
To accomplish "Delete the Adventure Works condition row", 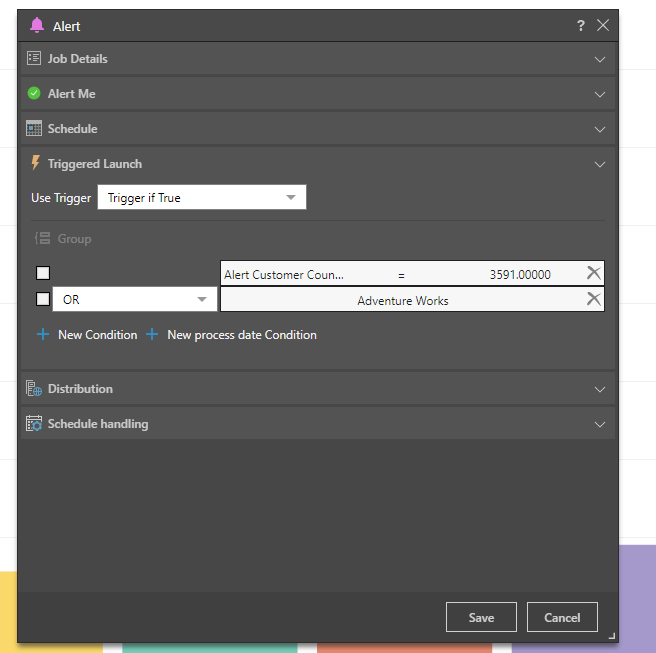I will coord(593,299).
